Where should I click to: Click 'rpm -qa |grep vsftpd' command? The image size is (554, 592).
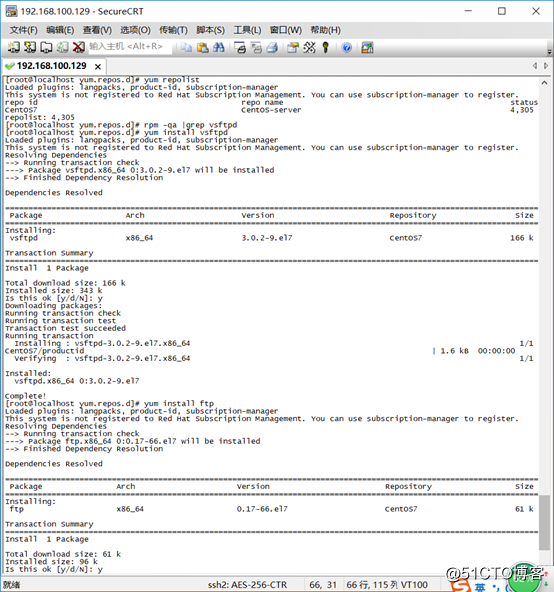[190, 125]
